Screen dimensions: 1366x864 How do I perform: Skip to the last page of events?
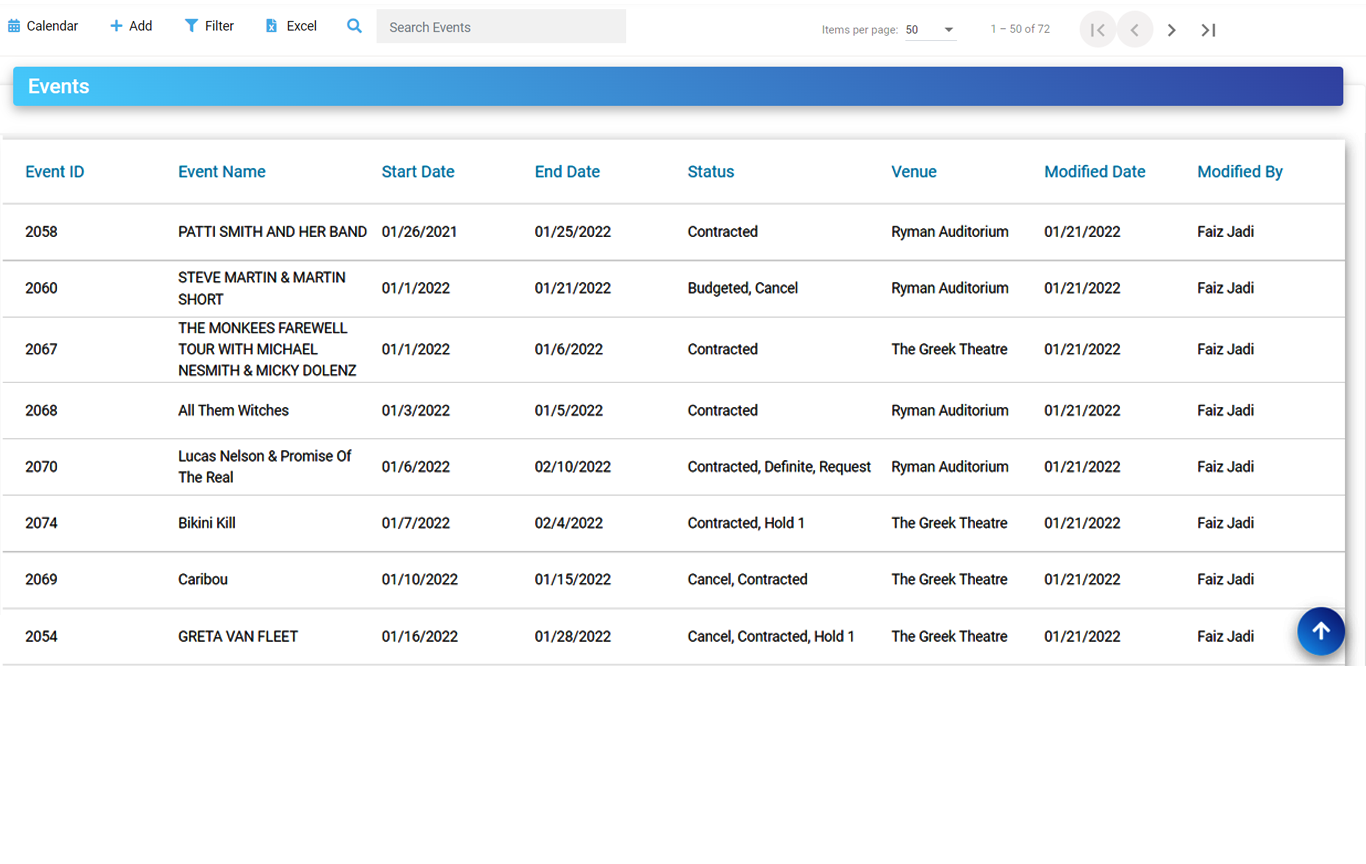pyautogui.click(x=1208, y=29)
